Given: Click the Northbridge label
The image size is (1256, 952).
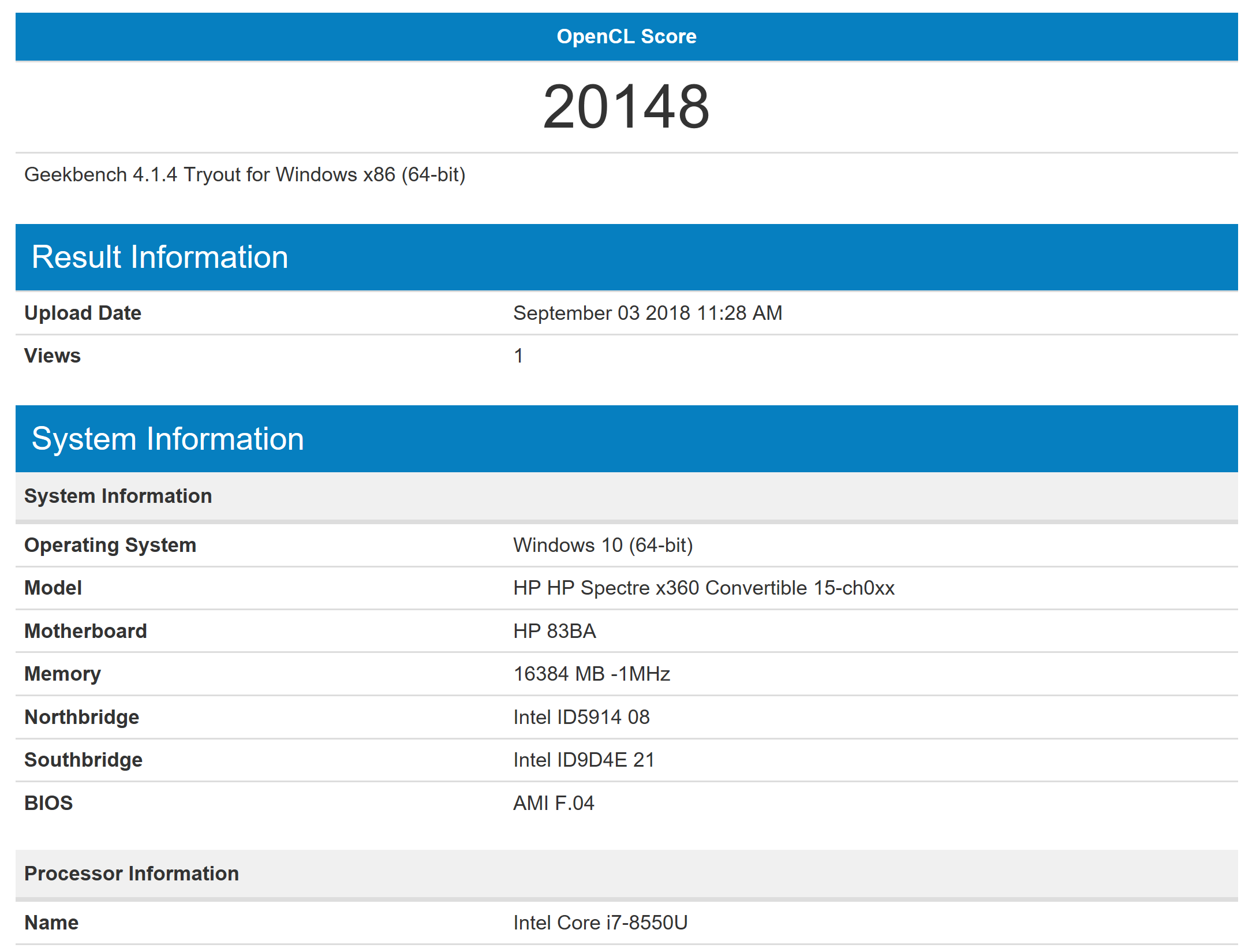Looking at the screenshot, I should pos(81,717).
